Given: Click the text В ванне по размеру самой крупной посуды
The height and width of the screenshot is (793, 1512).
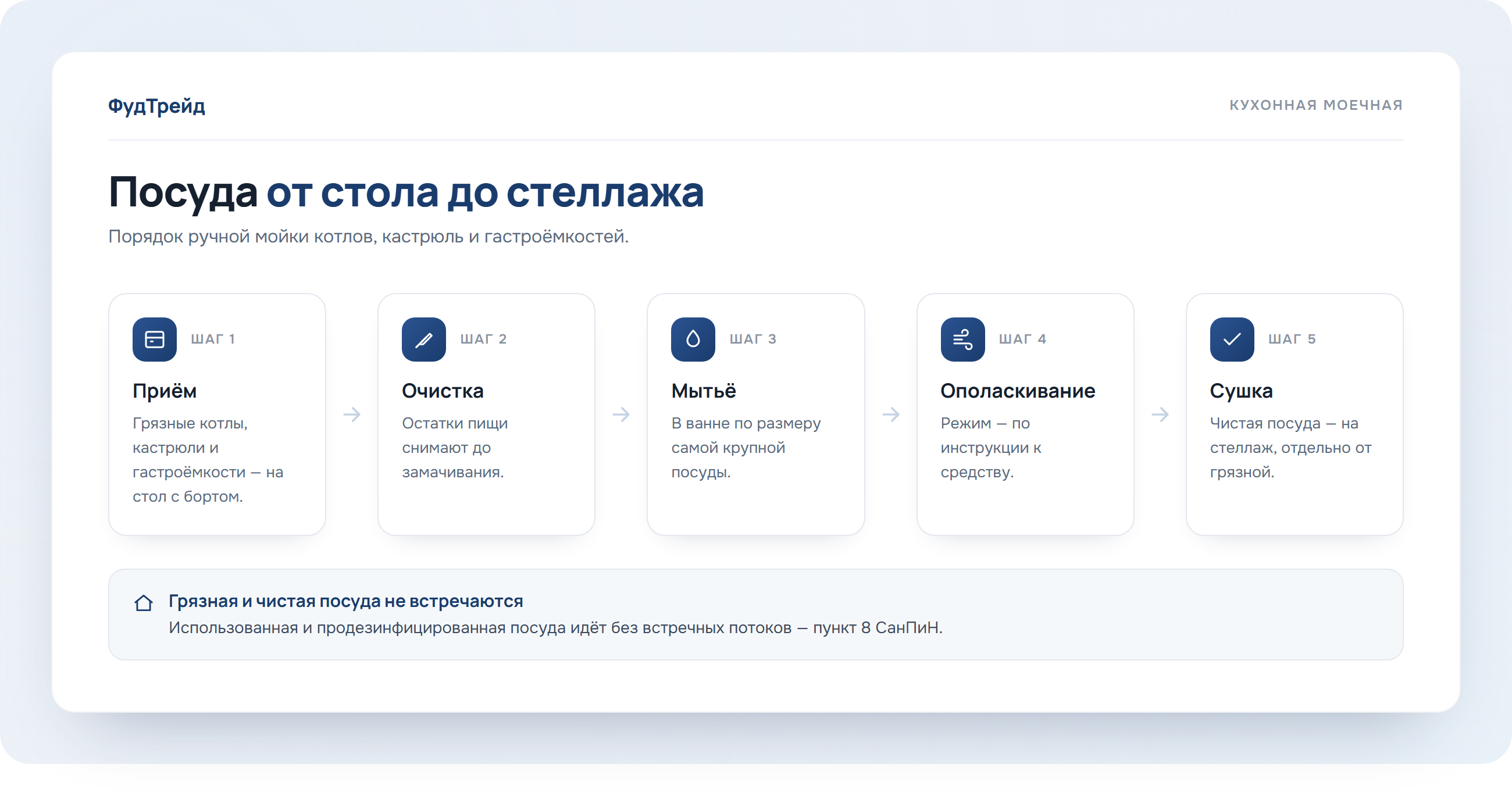Looking at the screenshot, I should click(746, 447).
